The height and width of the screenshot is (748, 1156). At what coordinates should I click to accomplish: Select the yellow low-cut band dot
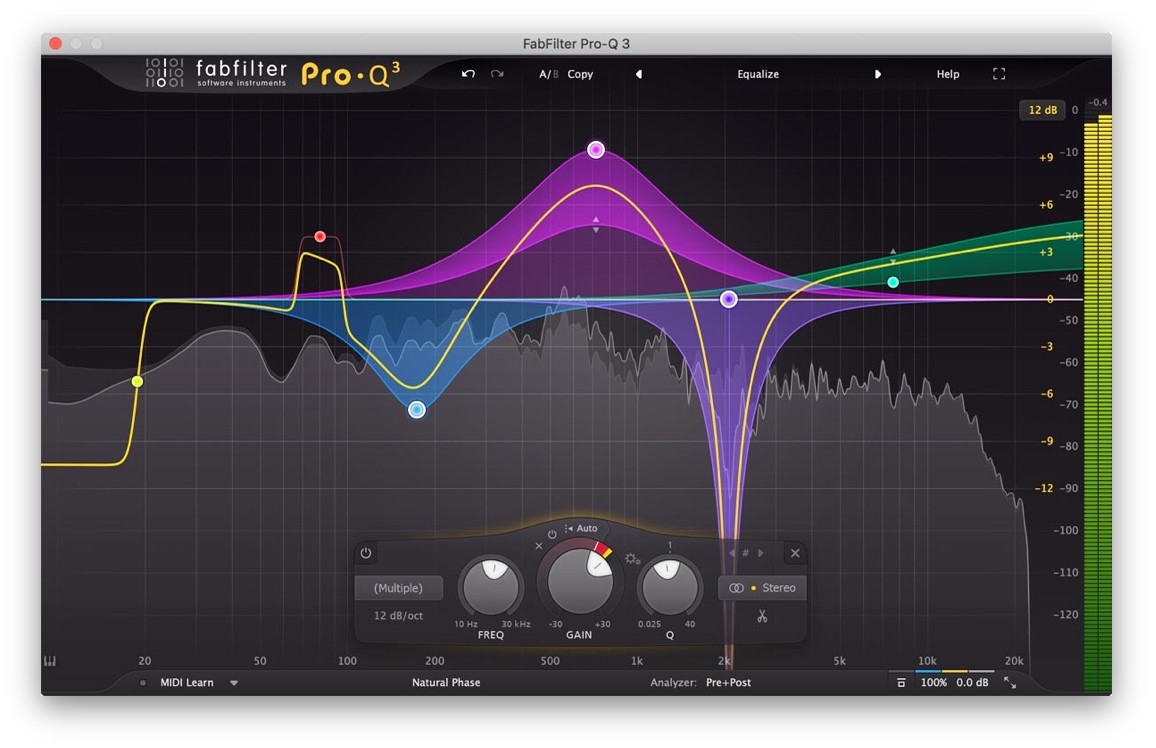137,382
